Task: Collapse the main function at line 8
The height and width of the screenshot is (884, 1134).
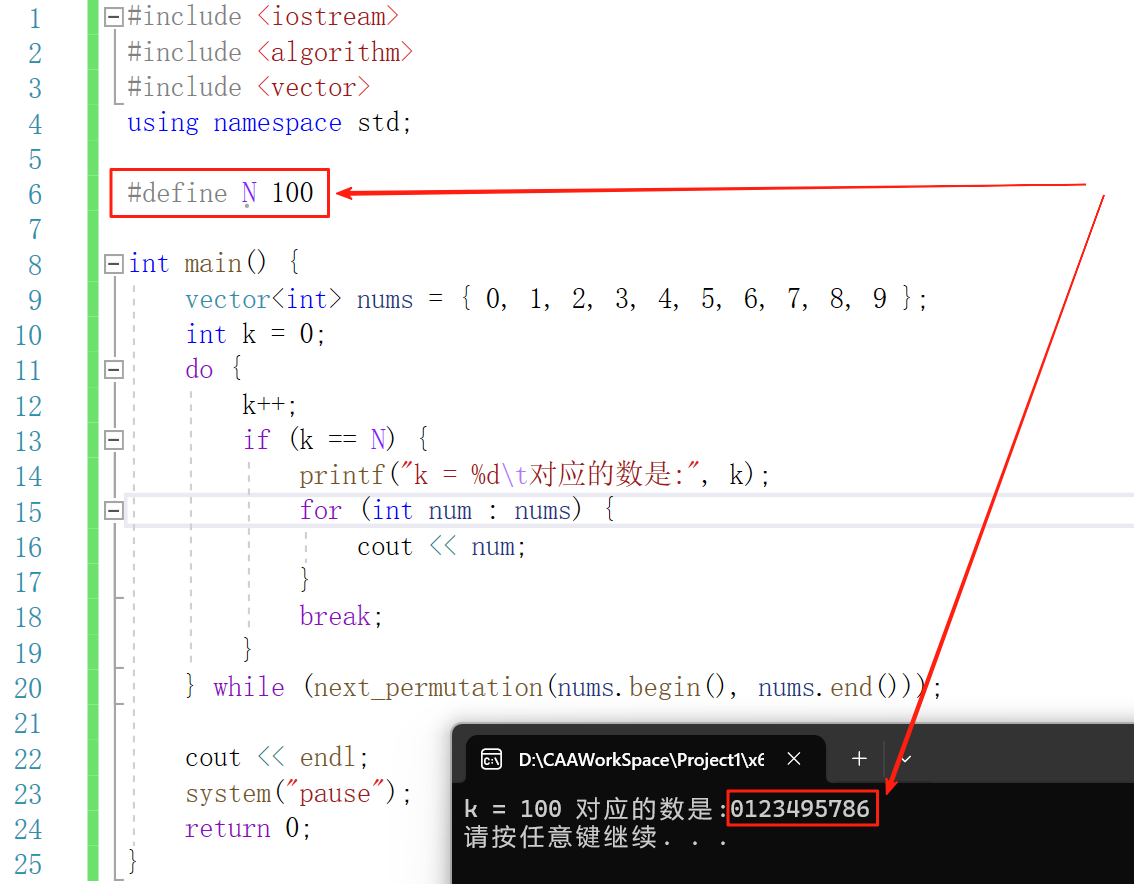Action: click(x=114, y=264)
